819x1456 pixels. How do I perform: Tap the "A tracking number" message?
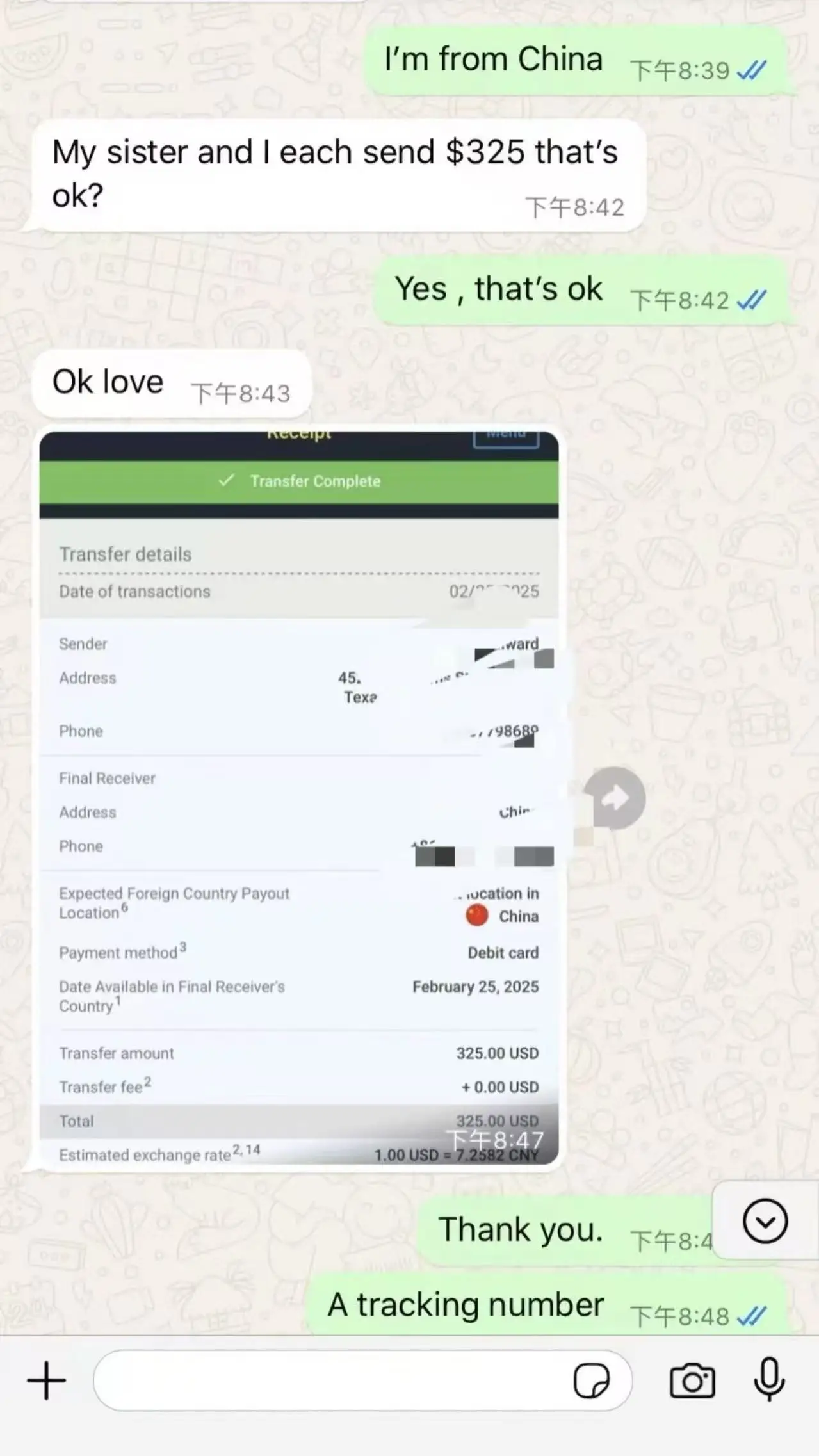[547, 1306]
